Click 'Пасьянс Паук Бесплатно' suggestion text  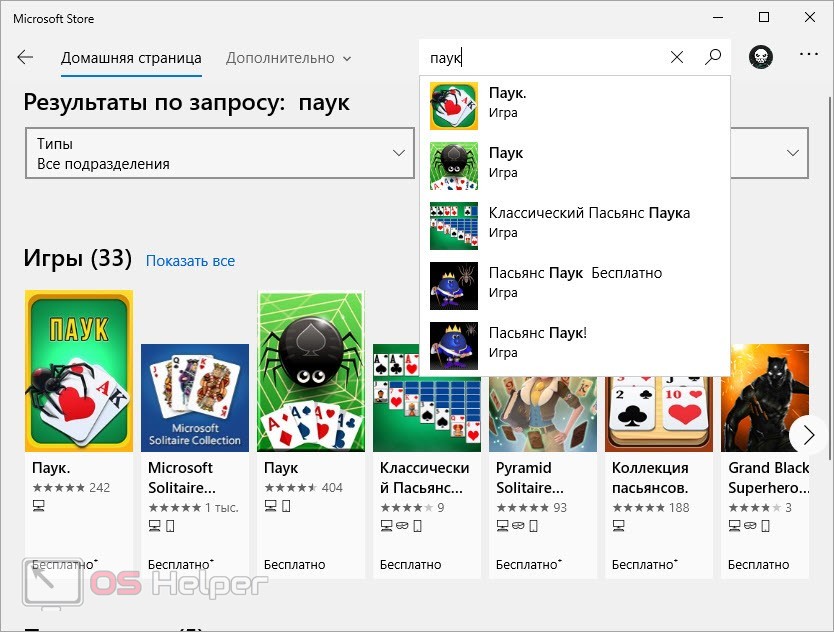coord(576,273)
